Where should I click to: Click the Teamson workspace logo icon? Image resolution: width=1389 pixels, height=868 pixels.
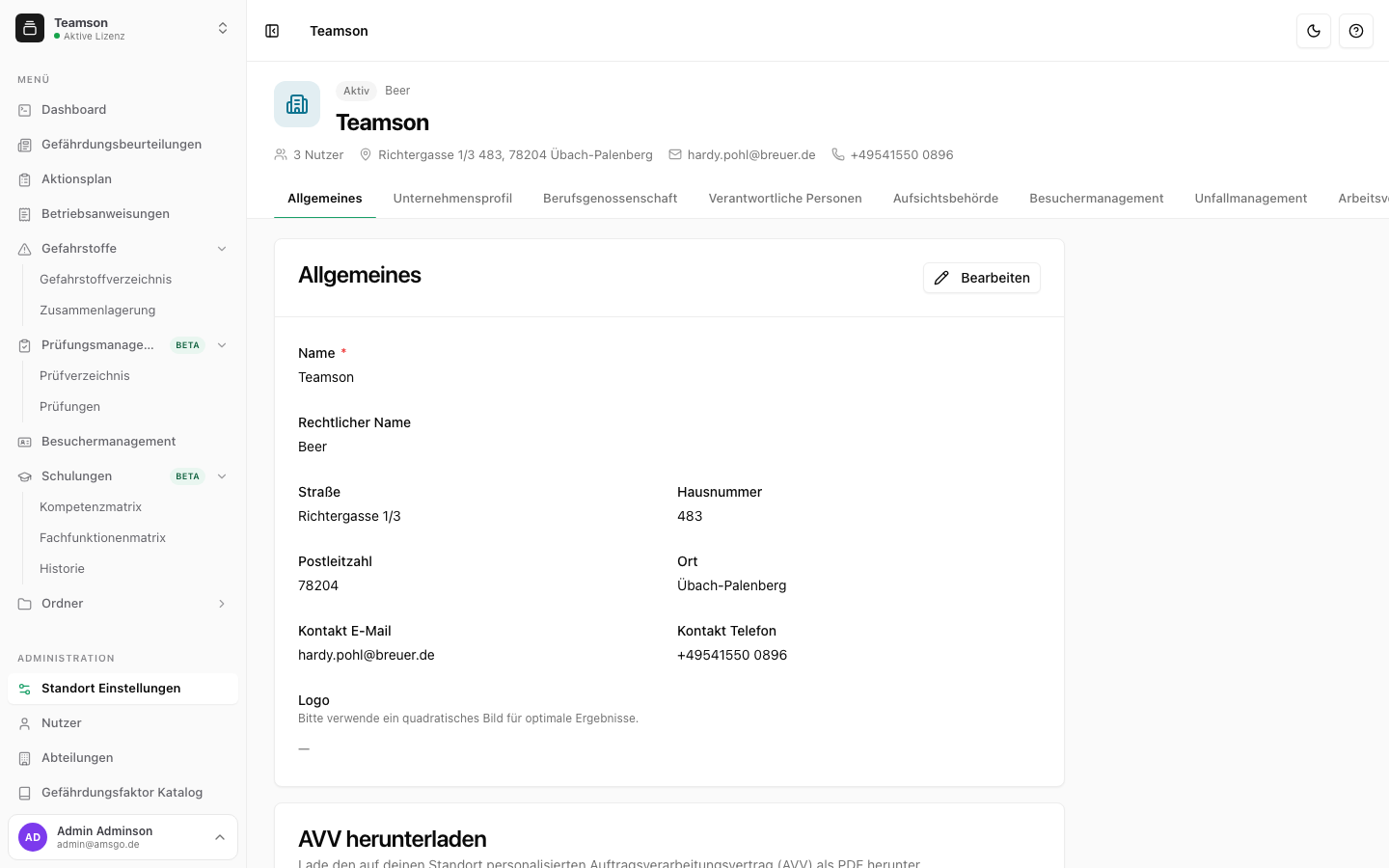click(x=30, y=29)
